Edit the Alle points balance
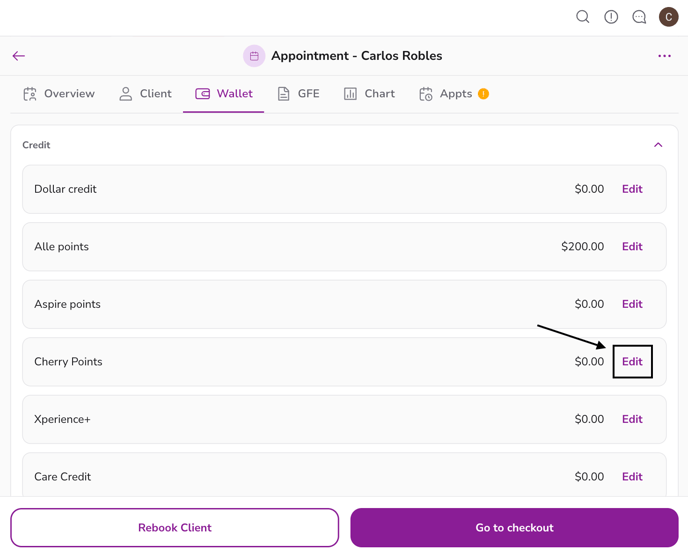 pos(632,247)
